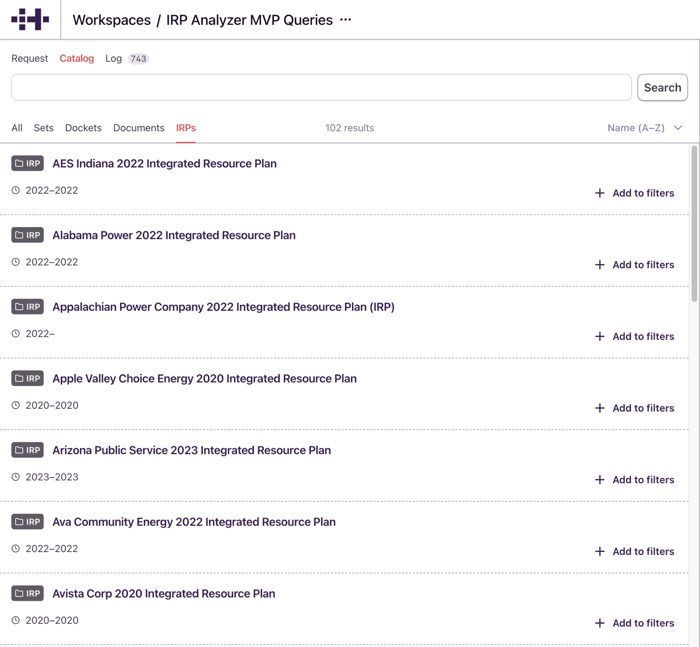Open the Workspaces breadcrumb link
Viewport: 700px width, 647px height.
112,20
